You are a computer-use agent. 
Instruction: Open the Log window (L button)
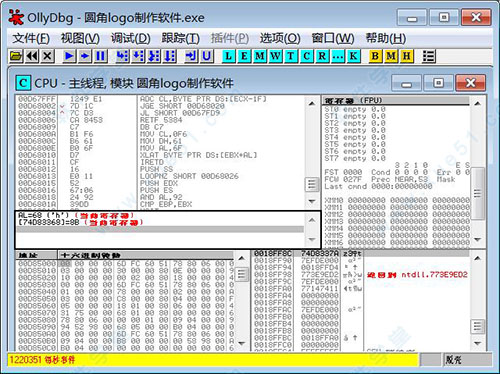229,56
